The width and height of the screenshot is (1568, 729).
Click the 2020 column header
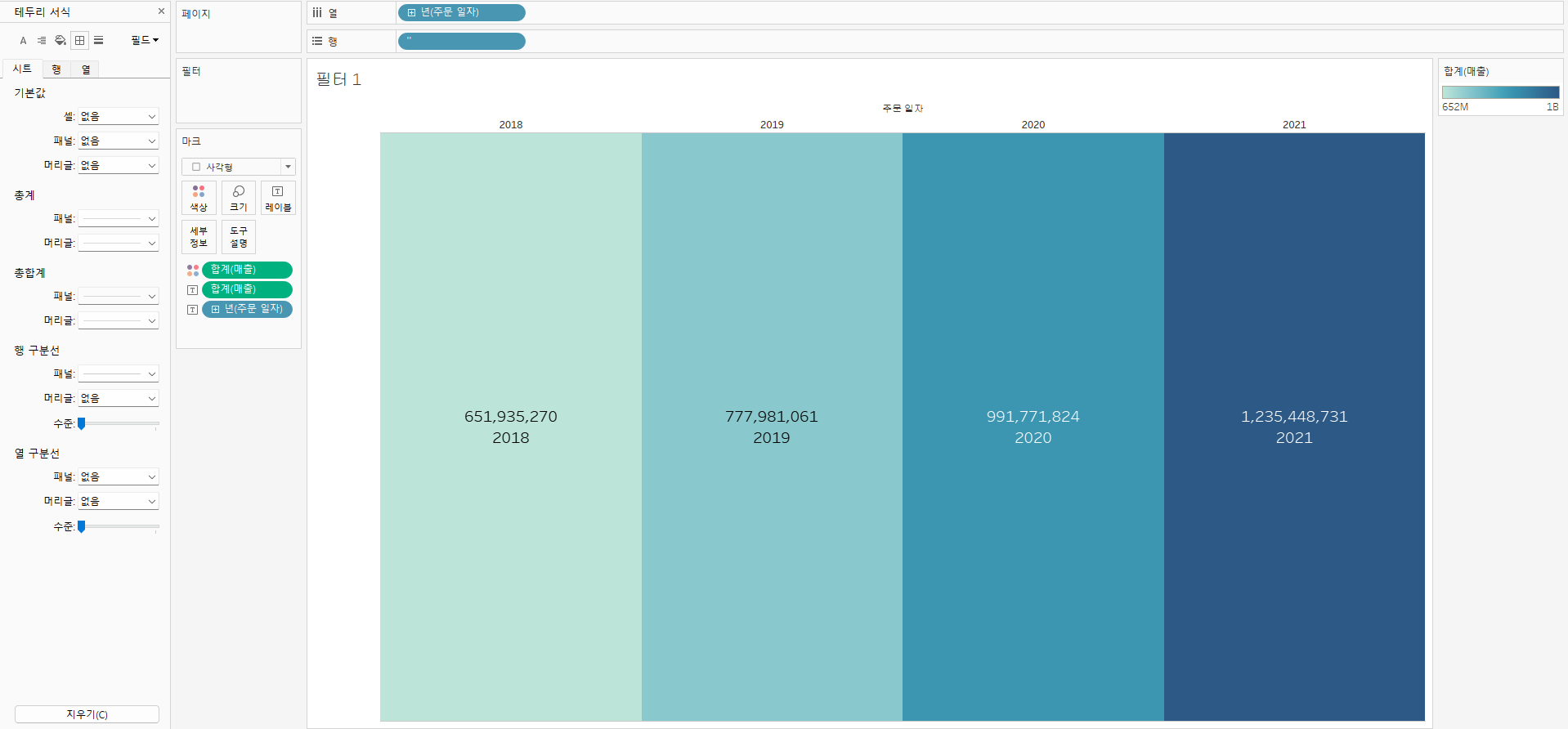tap(1033, 125)
